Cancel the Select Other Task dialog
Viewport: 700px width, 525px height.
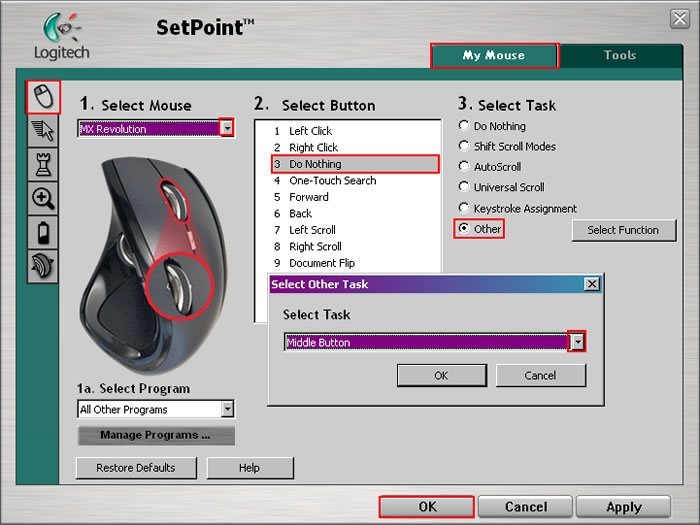point(540,375)
